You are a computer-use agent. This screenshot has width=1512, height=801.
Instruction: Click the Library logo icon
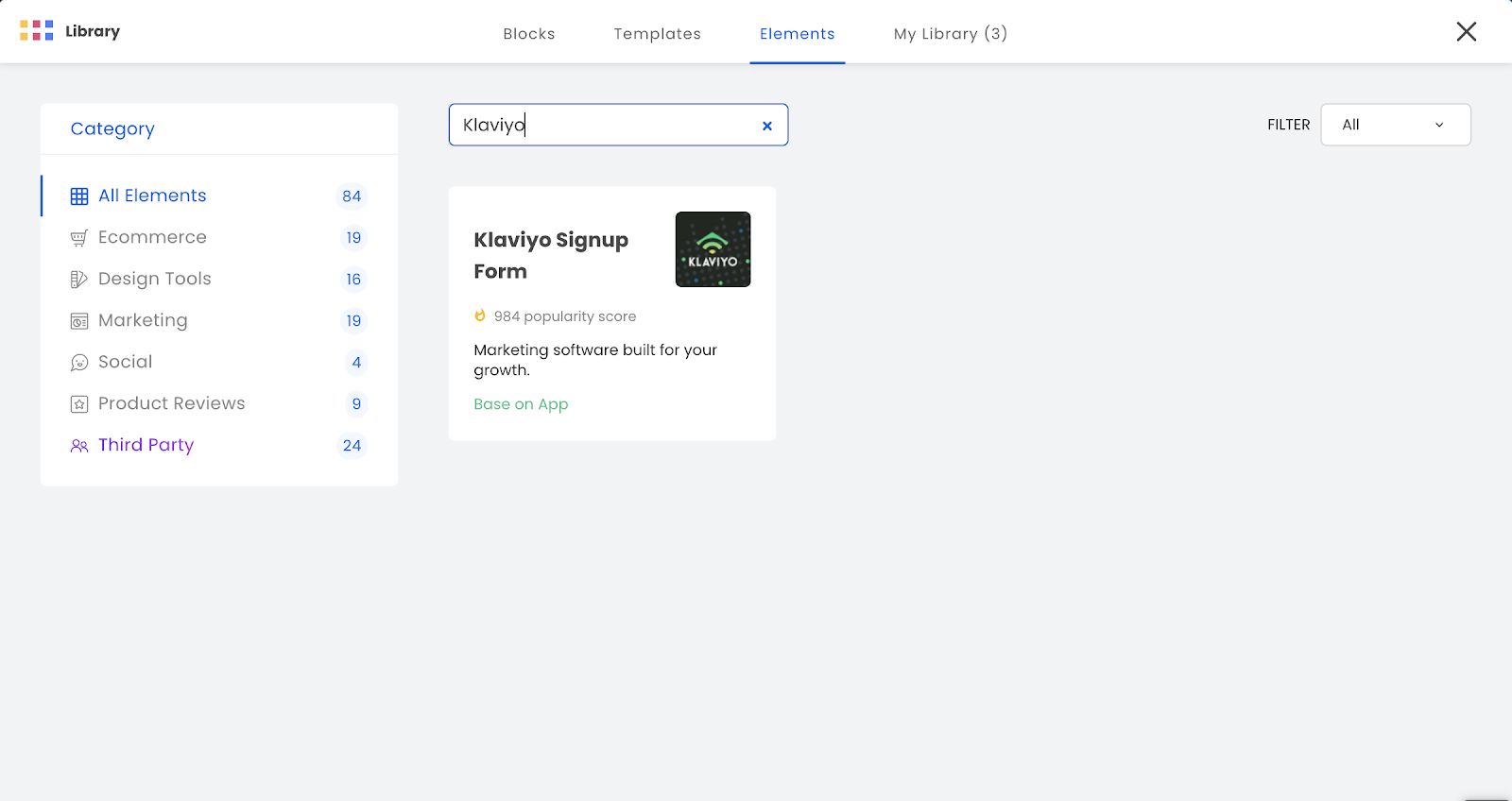tap(37, 31)
